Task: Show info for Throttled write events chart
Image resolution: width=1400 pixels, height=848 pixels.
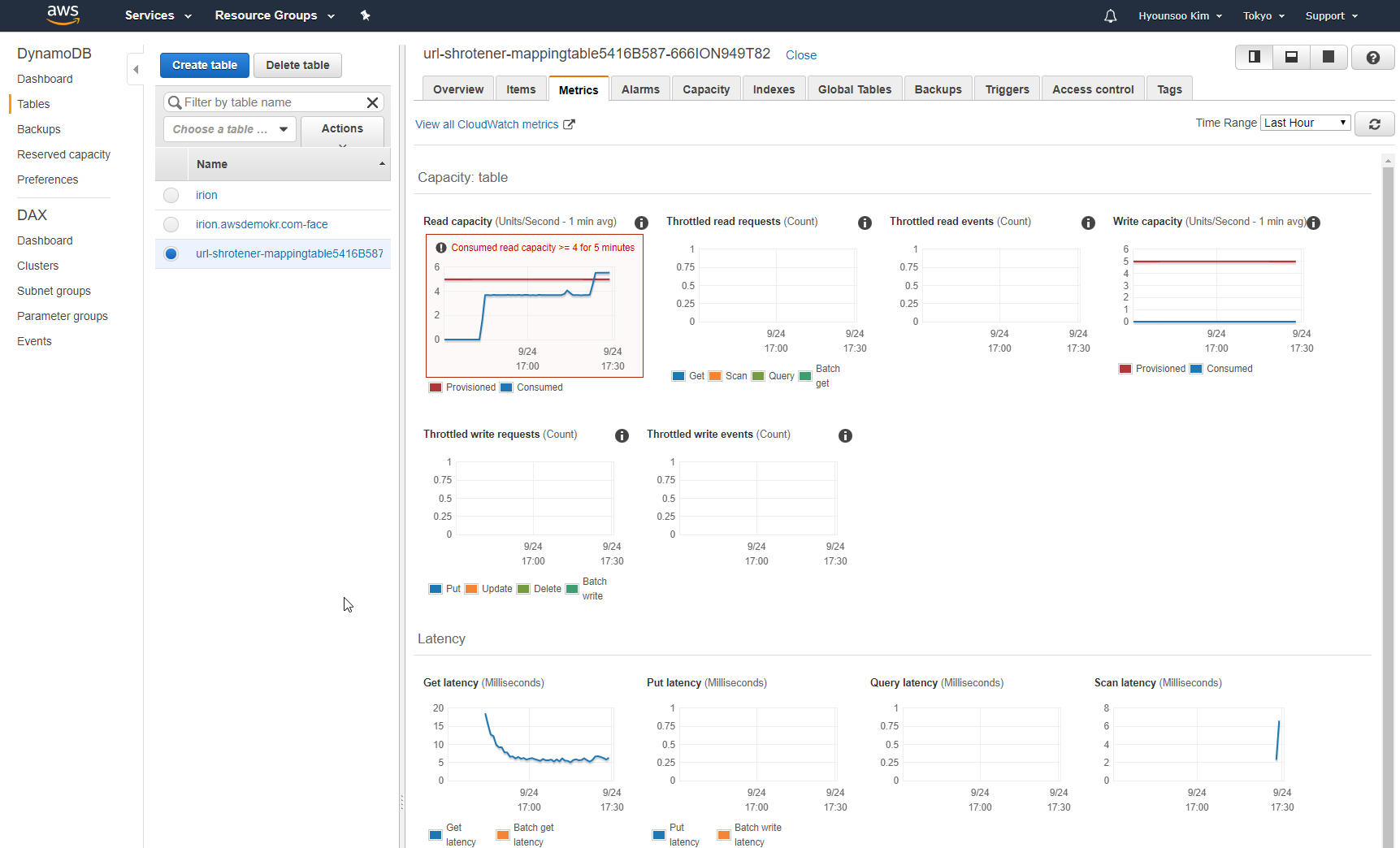Action: [845, 435]
